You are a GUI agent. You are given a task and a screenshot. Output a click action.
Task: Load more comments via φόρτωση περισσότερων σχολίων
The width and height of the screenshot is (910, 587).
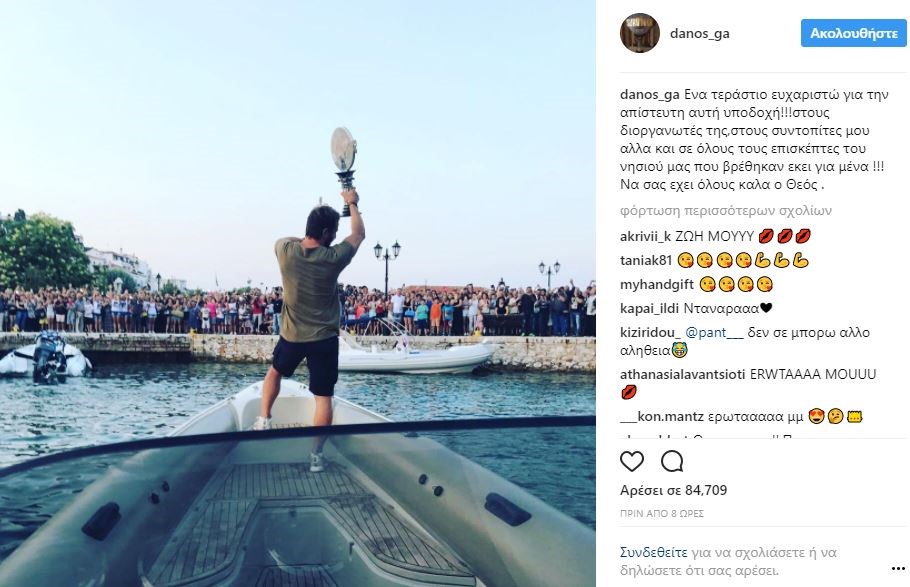click(725, 210)
